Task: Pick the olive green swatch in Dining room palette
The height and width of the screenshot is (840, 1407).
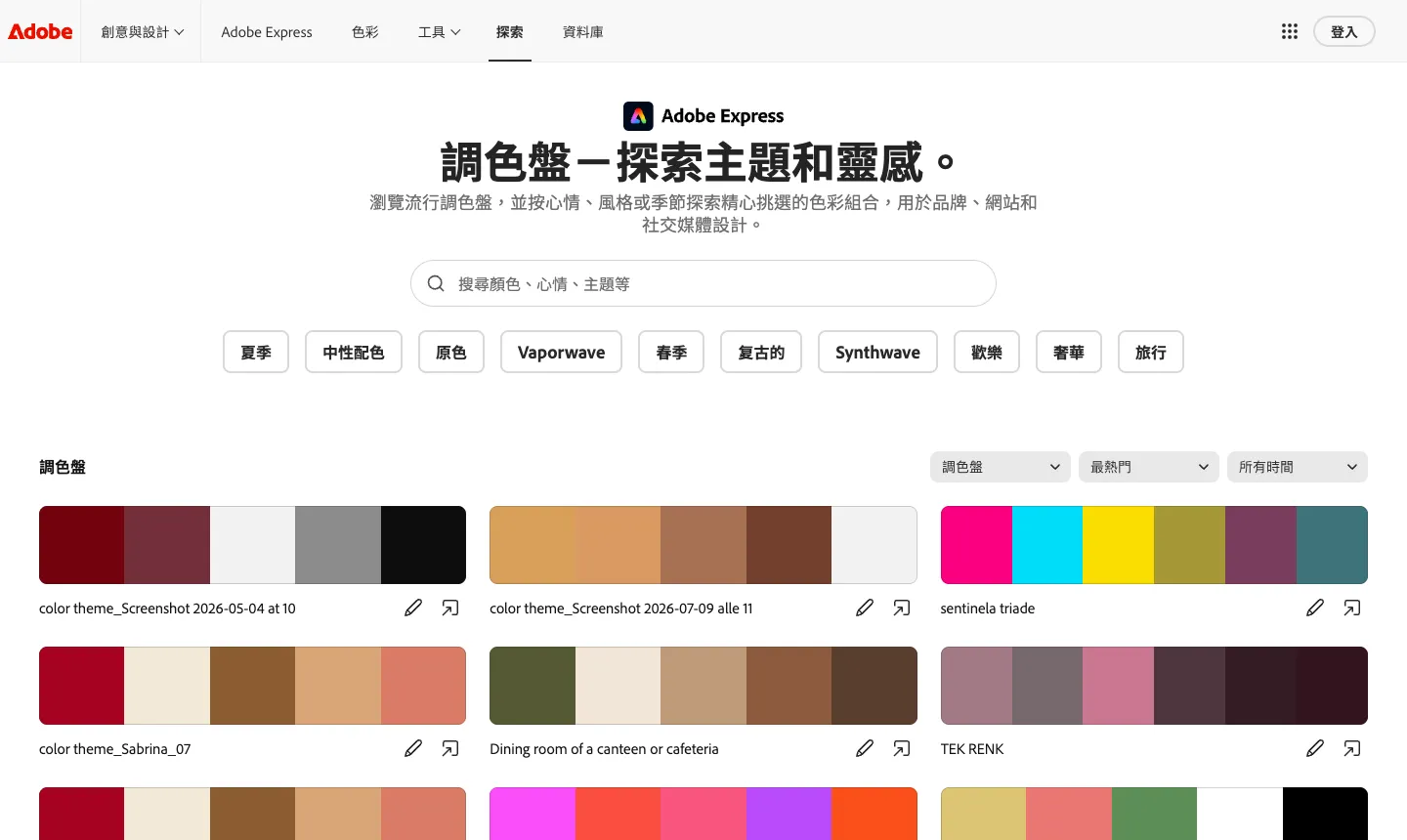Action: (x=533, y=686)
